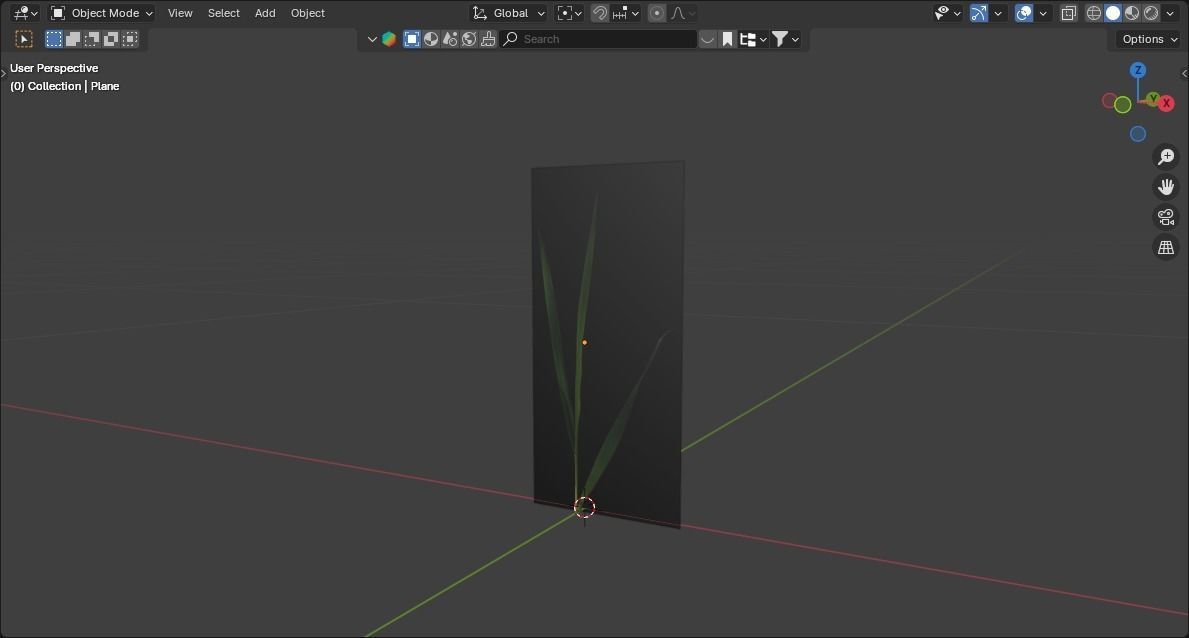Open the catalog tree dropdown

[753, 39]
